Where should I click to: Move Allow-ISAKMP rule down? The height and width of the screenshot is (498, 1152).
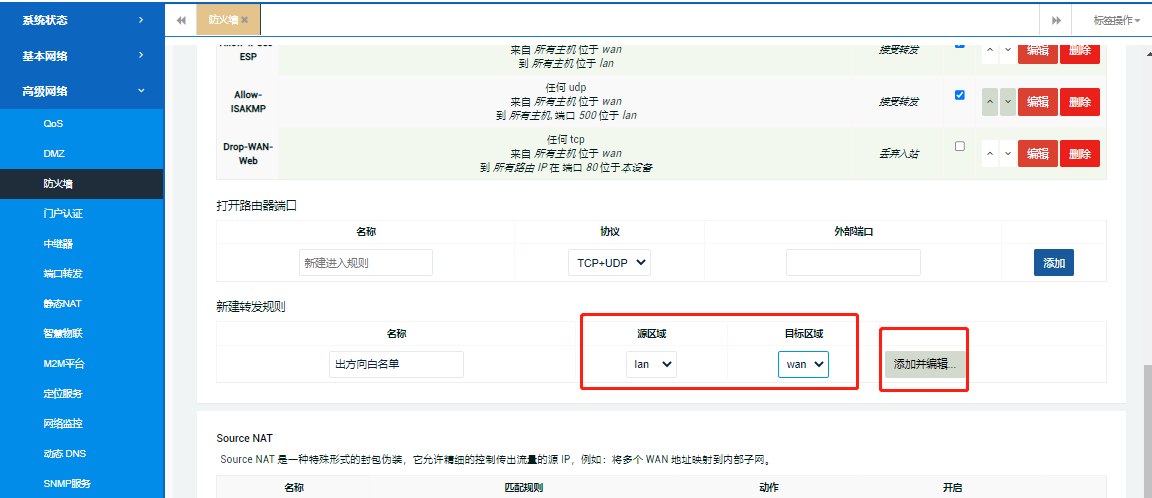coord(1007,101)
